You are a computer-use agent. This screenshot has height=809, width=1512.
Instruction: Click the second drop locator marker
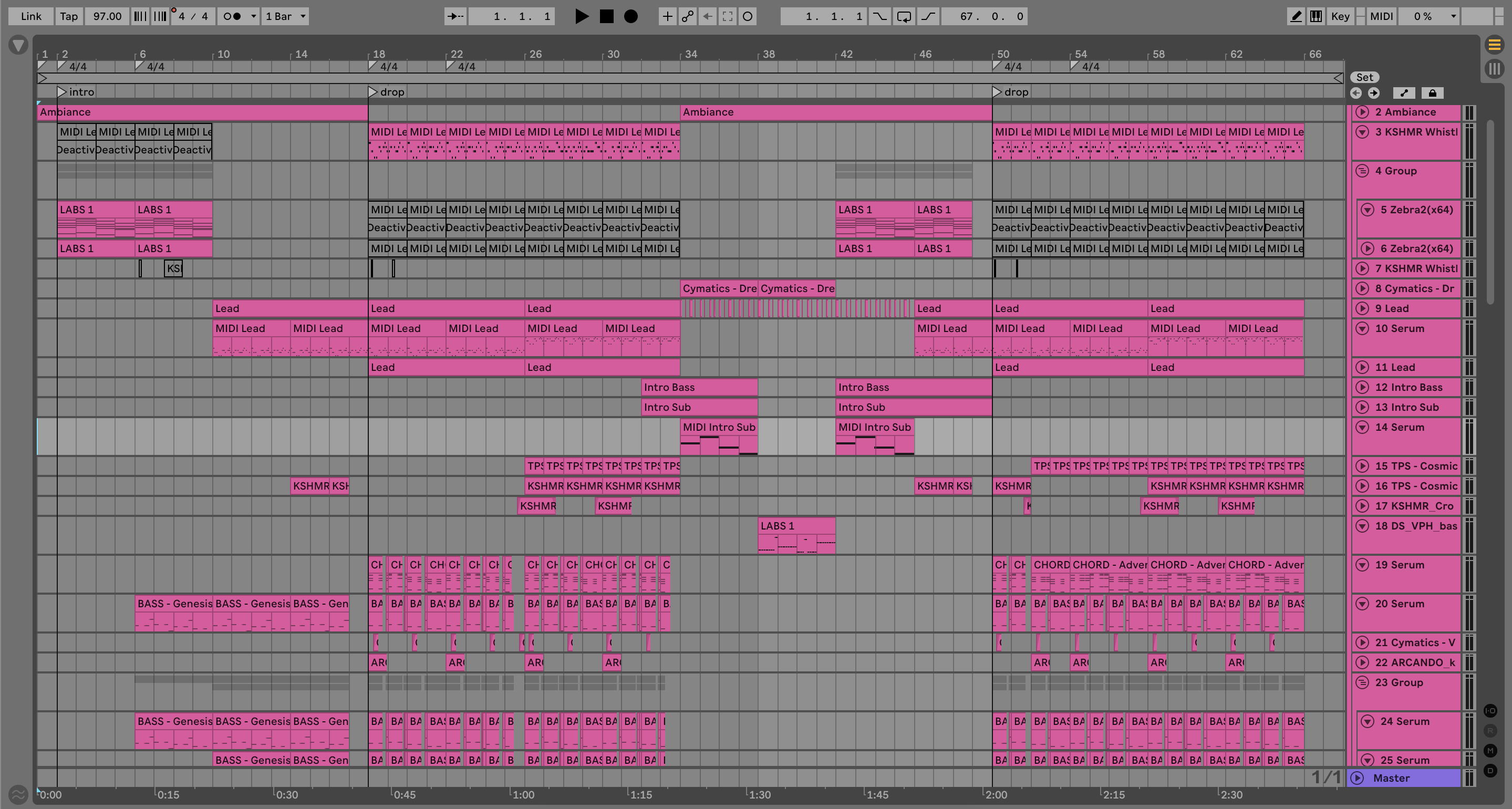pos(997,92)
